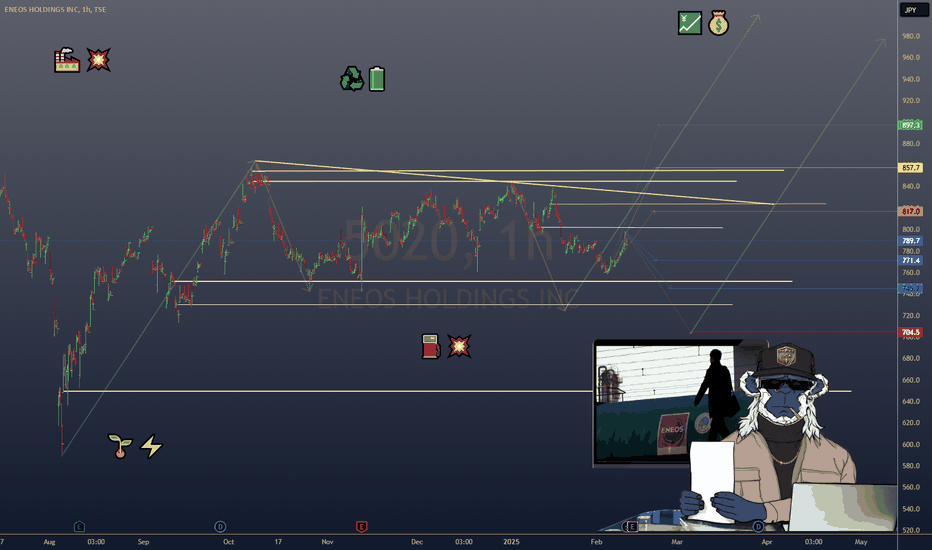The width and height of the screenshot is (932, 550).
Task: Click the 840.0 price axis tick
Action: 911,186
